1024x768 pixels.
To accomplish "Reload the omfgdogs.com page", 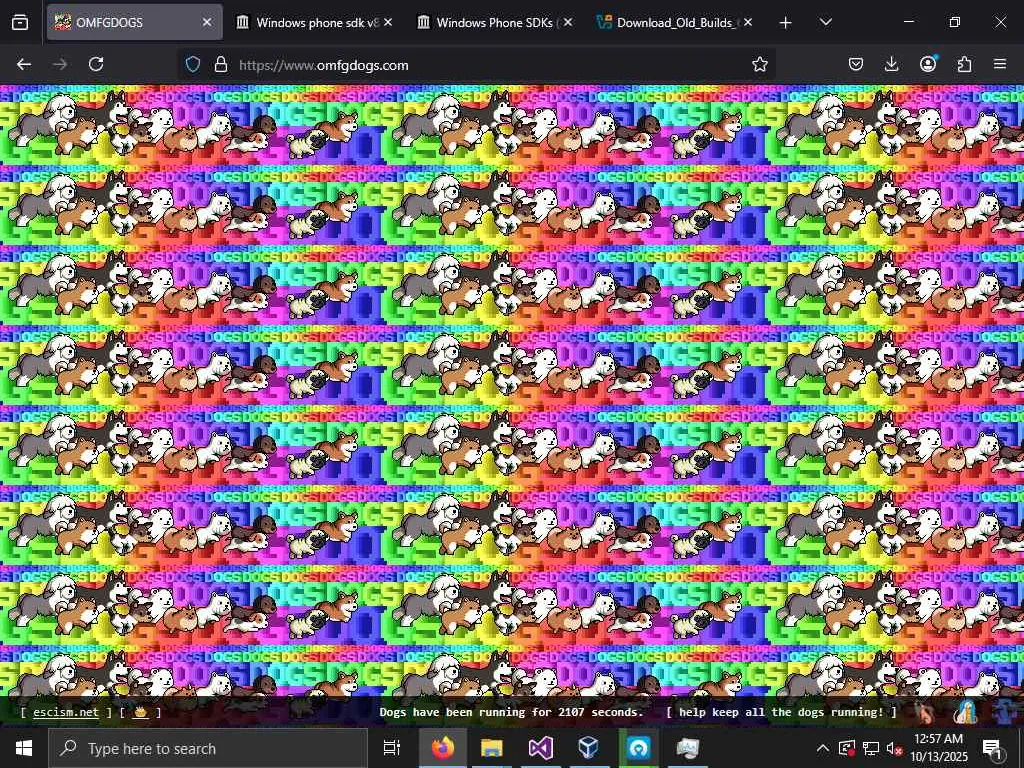I will click(96, 64).
